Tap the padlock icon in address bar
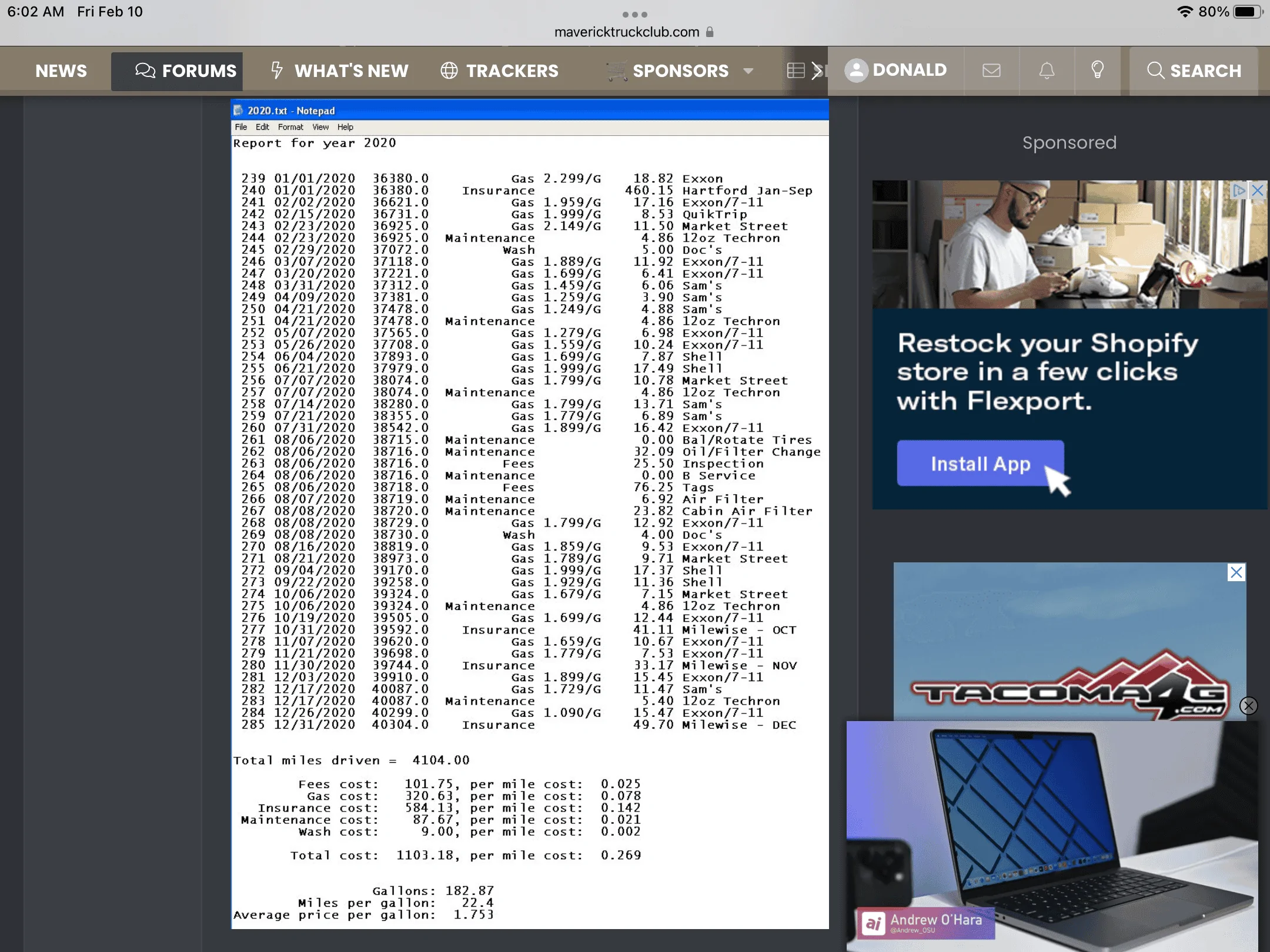1270x952 pixels. pyautogui.click(x=710, y=32)
